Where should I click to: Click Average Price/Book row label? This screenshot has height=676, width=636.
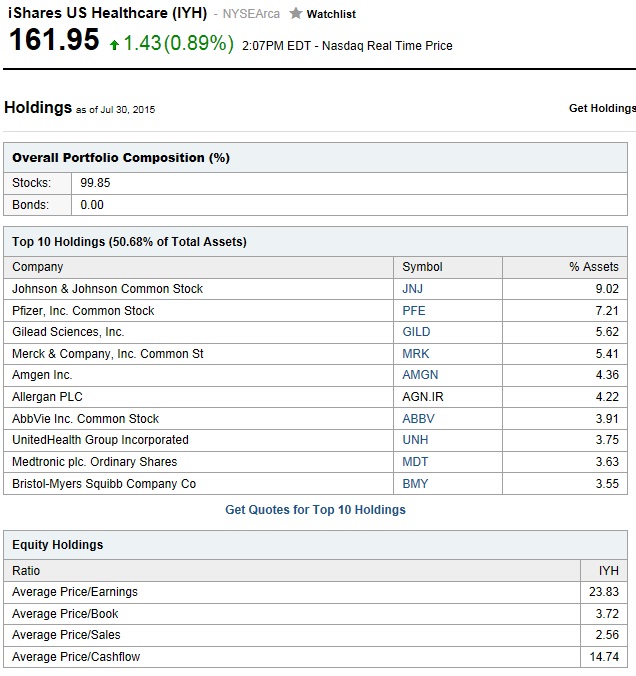point(65,614)
